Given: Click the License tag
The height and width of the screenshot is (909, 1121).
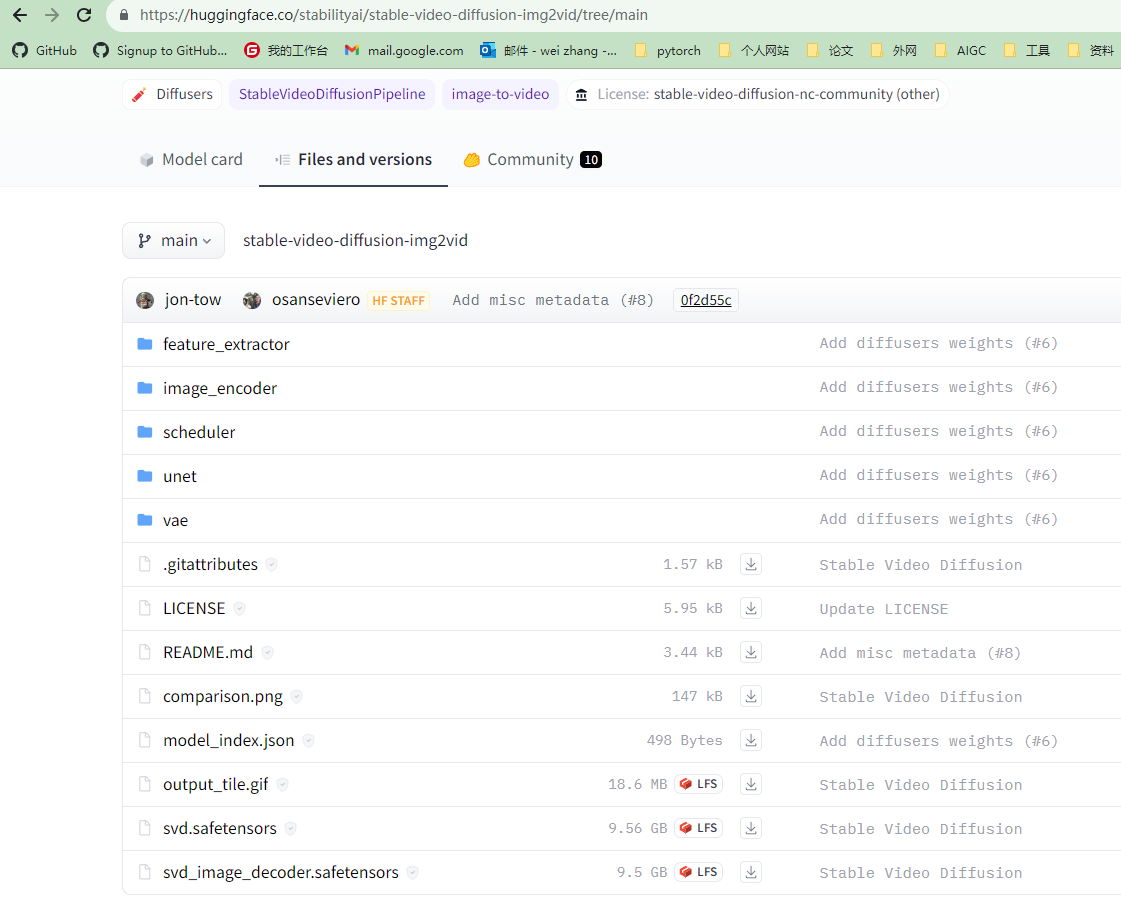Looking at the screenshot, I should coord(758,94).
